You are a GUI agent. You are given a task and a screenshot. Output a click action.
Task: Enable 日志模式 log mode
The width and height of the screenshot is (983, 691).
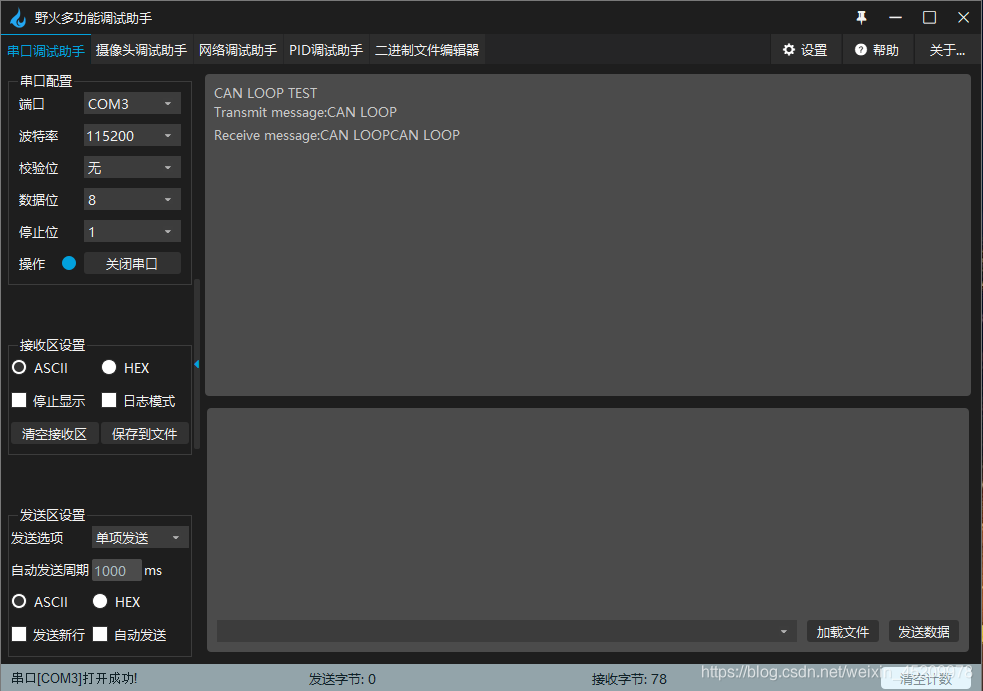108,400
